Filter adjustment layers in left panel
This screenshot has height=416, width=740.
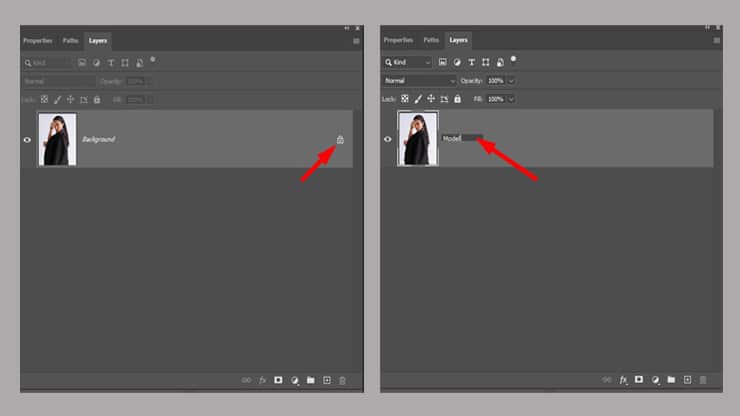click(96, 62)
